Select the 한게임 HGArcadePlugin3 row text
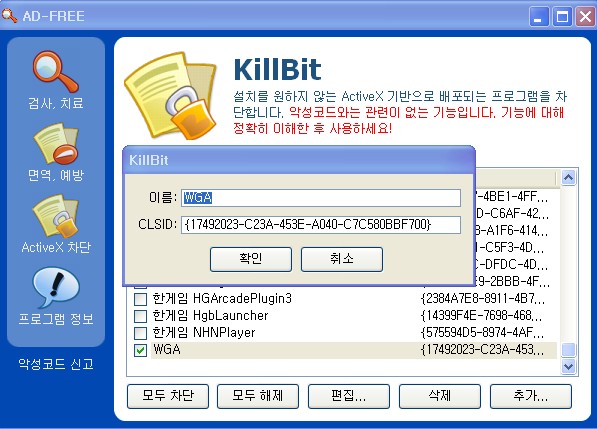597x429 pixels. [222, 298]
